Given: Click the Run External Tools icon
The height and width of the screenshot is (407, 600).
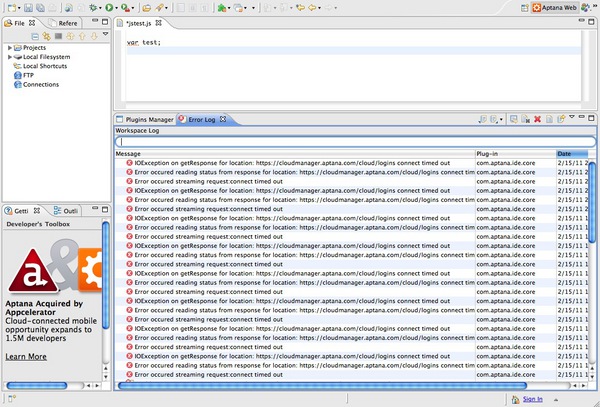Looking at the screenshot, I should click(125, 7).
